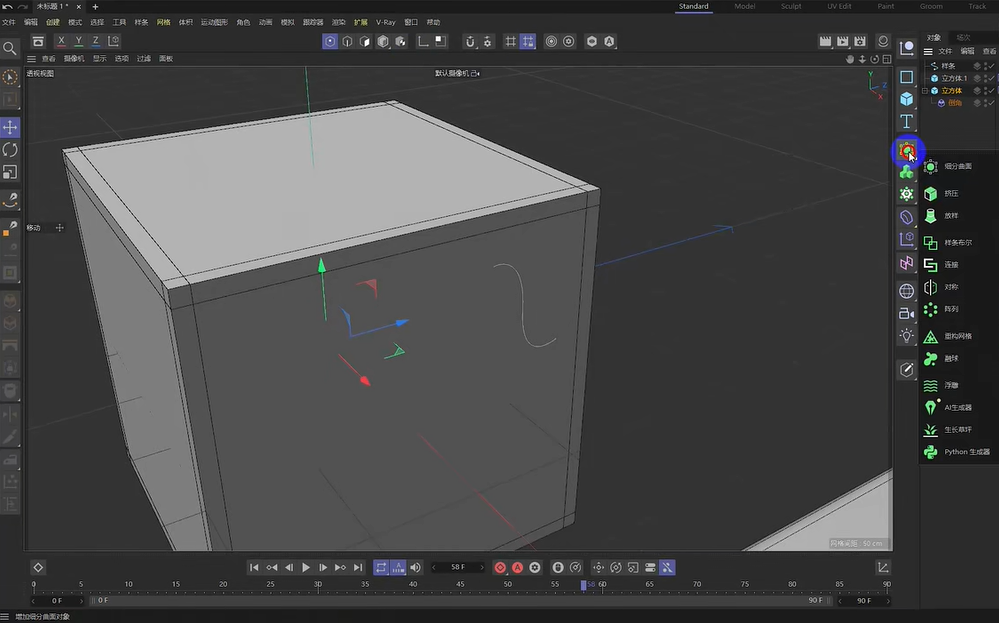Select the 样条 object in the outliner
Viewport: 999px width, 623px height.
(950, 65)
